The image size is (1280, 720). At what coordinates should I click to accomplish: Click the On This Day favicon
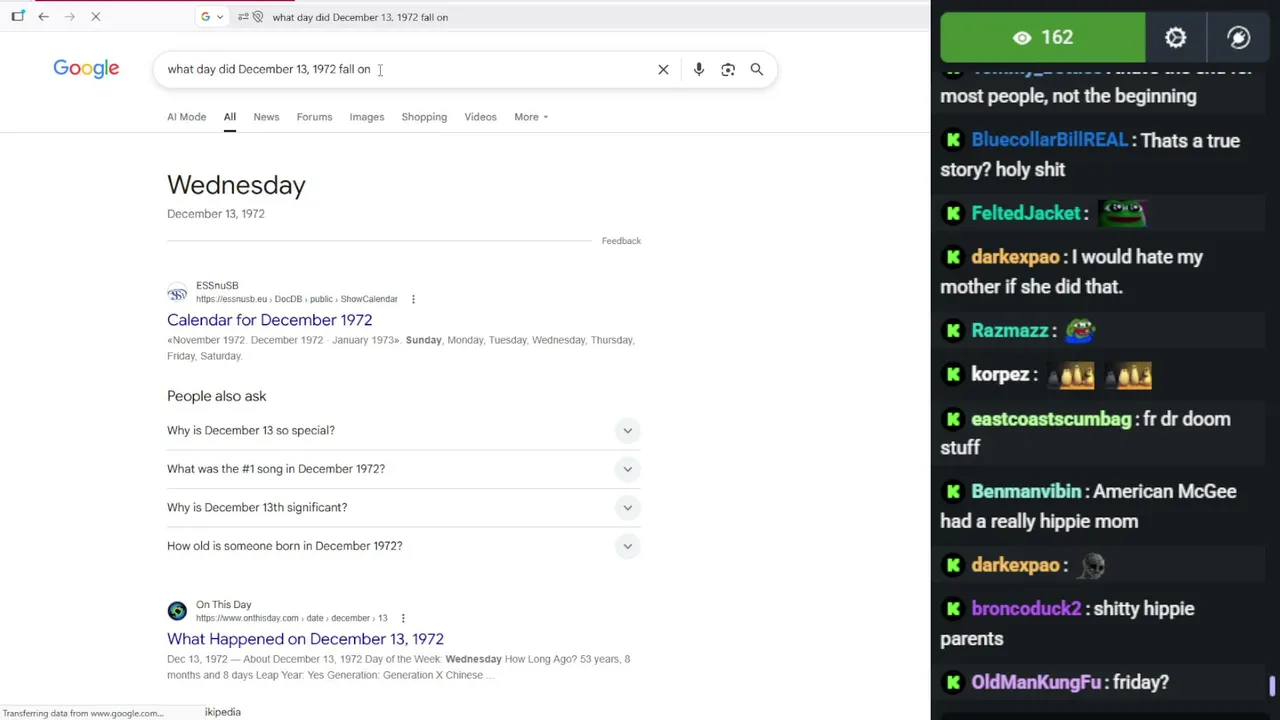177,611
